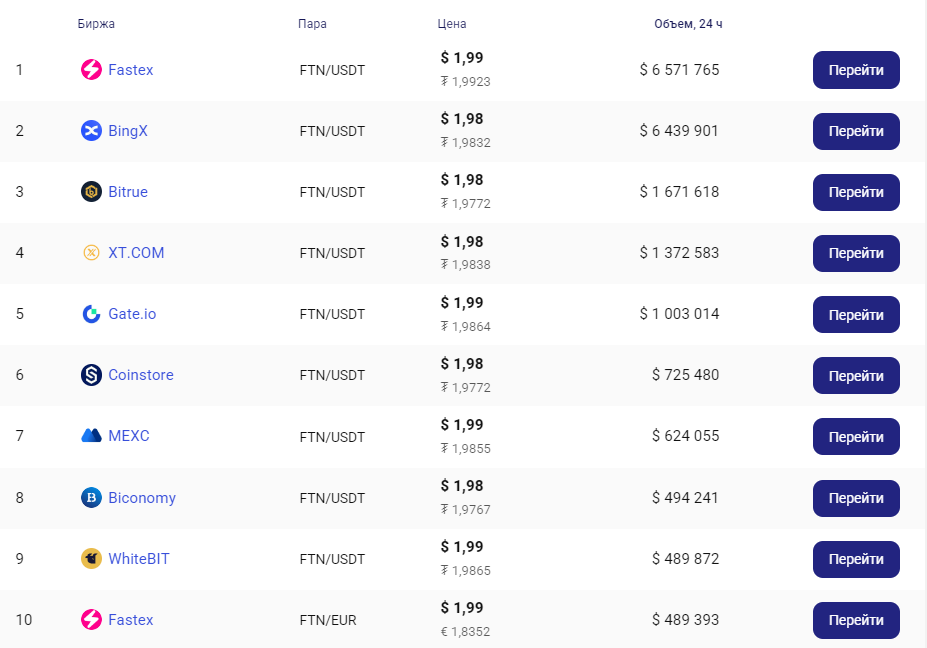Open the Coinstore exchange name link
This screenshot has width=927, height=648.
tap(141, 375)
